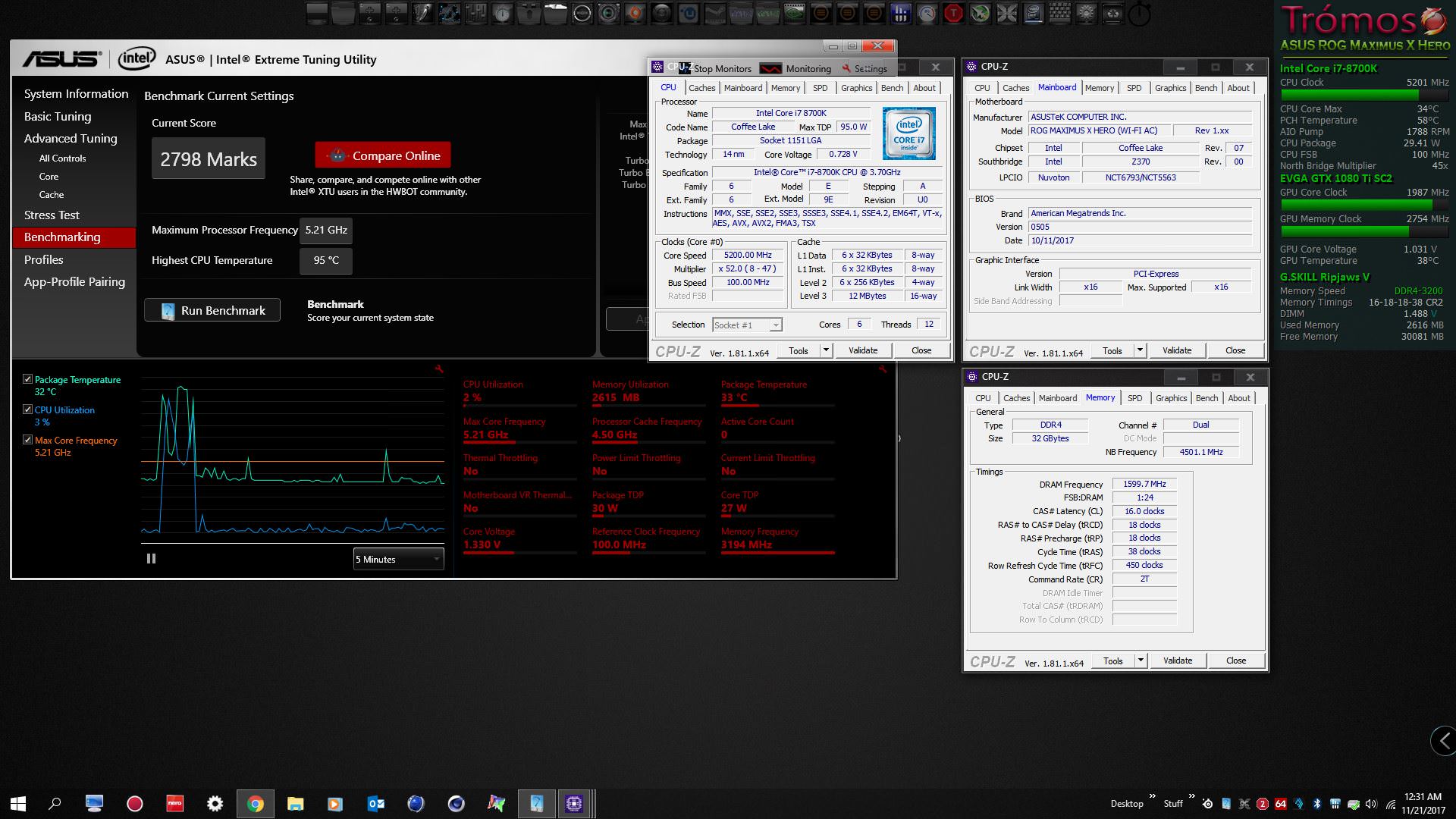Click the red 64 temperature tray icon
This screenshot has height=819, width=1456.
click(x=1281, y=804)
